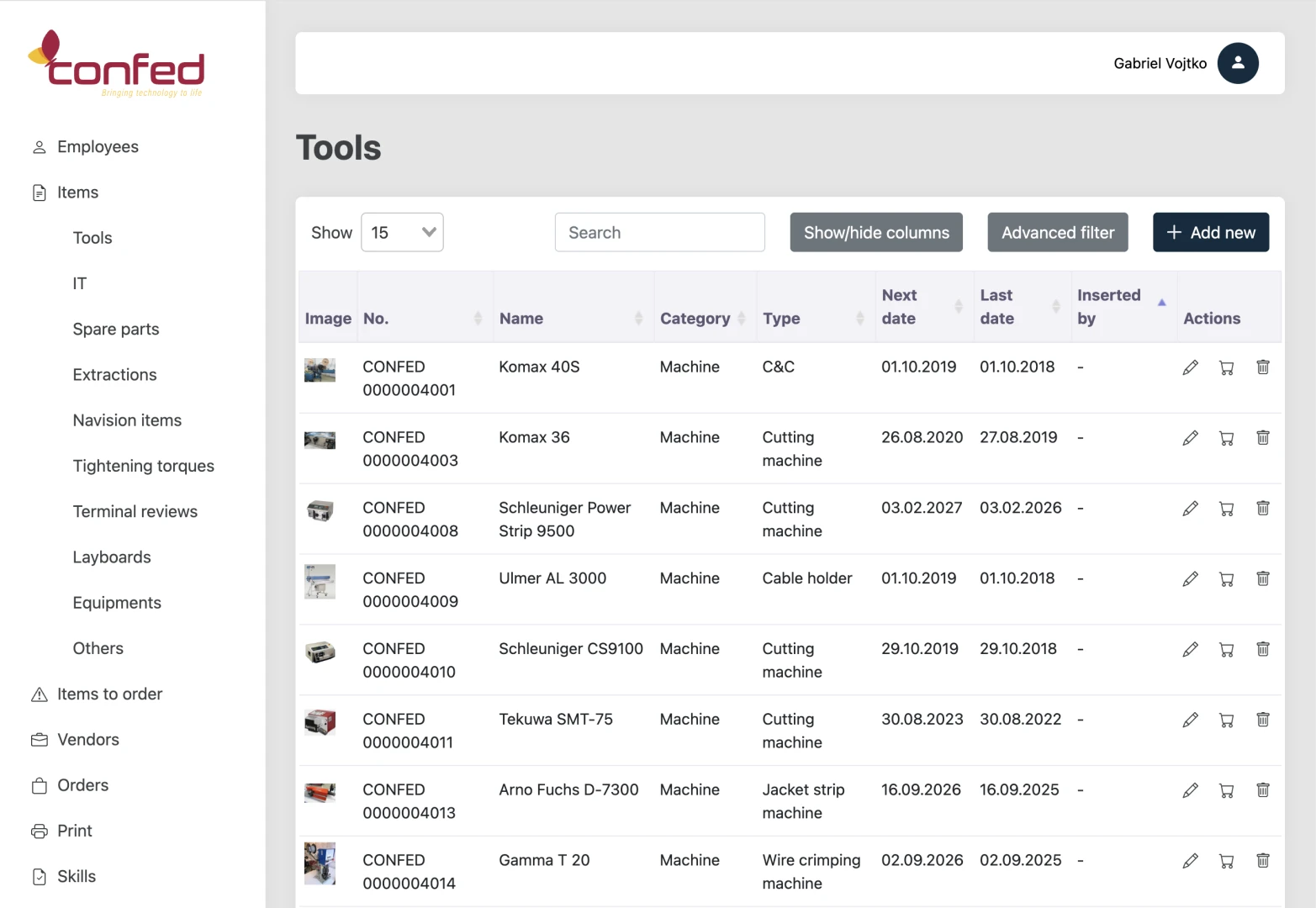The image size is (1316, 908).
Task: Edit the Komax 36 entry
Action: [1190, 438]
